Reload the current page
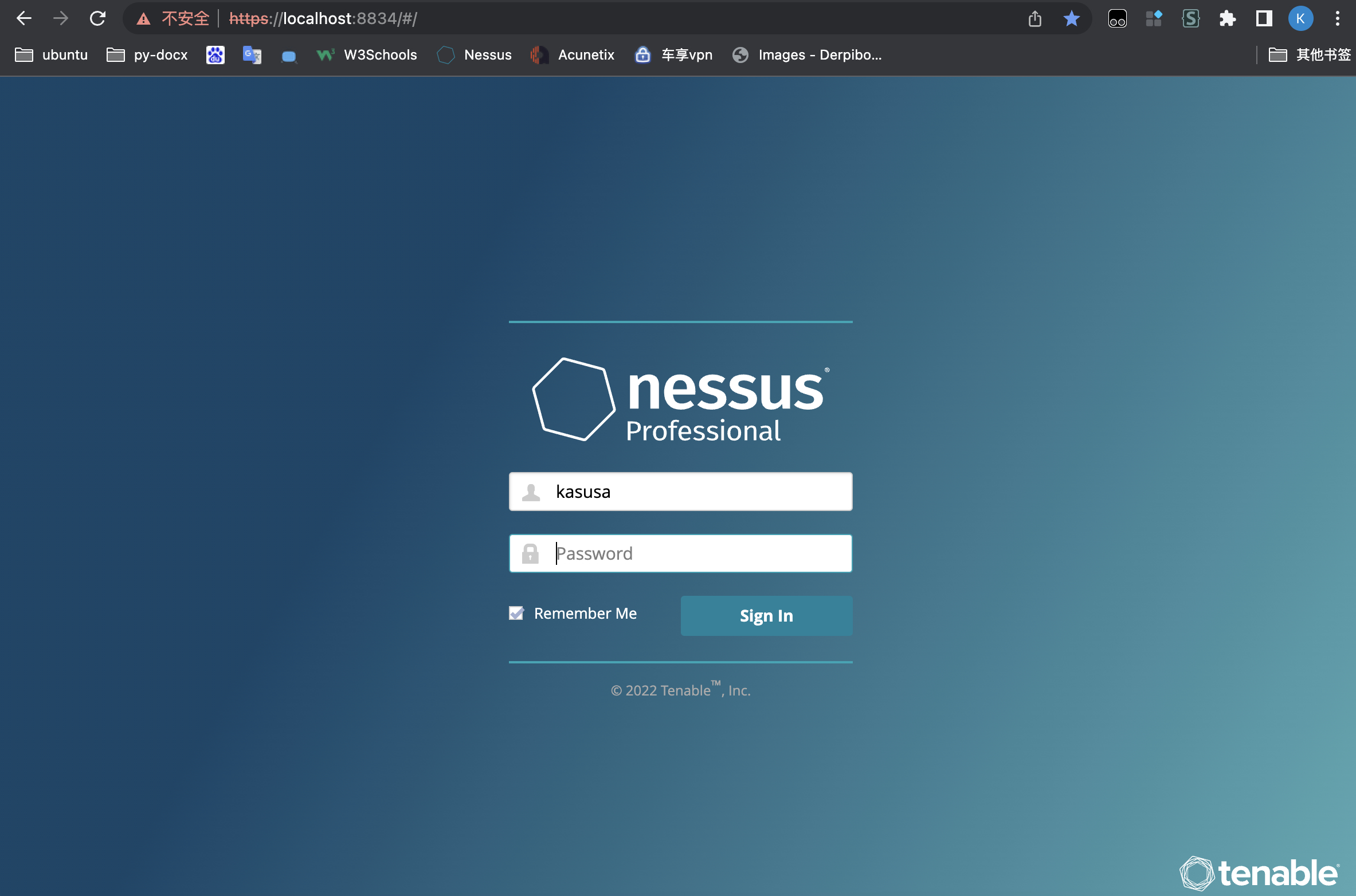Viewport: 1356px width, 896px height. pos(97,18)
